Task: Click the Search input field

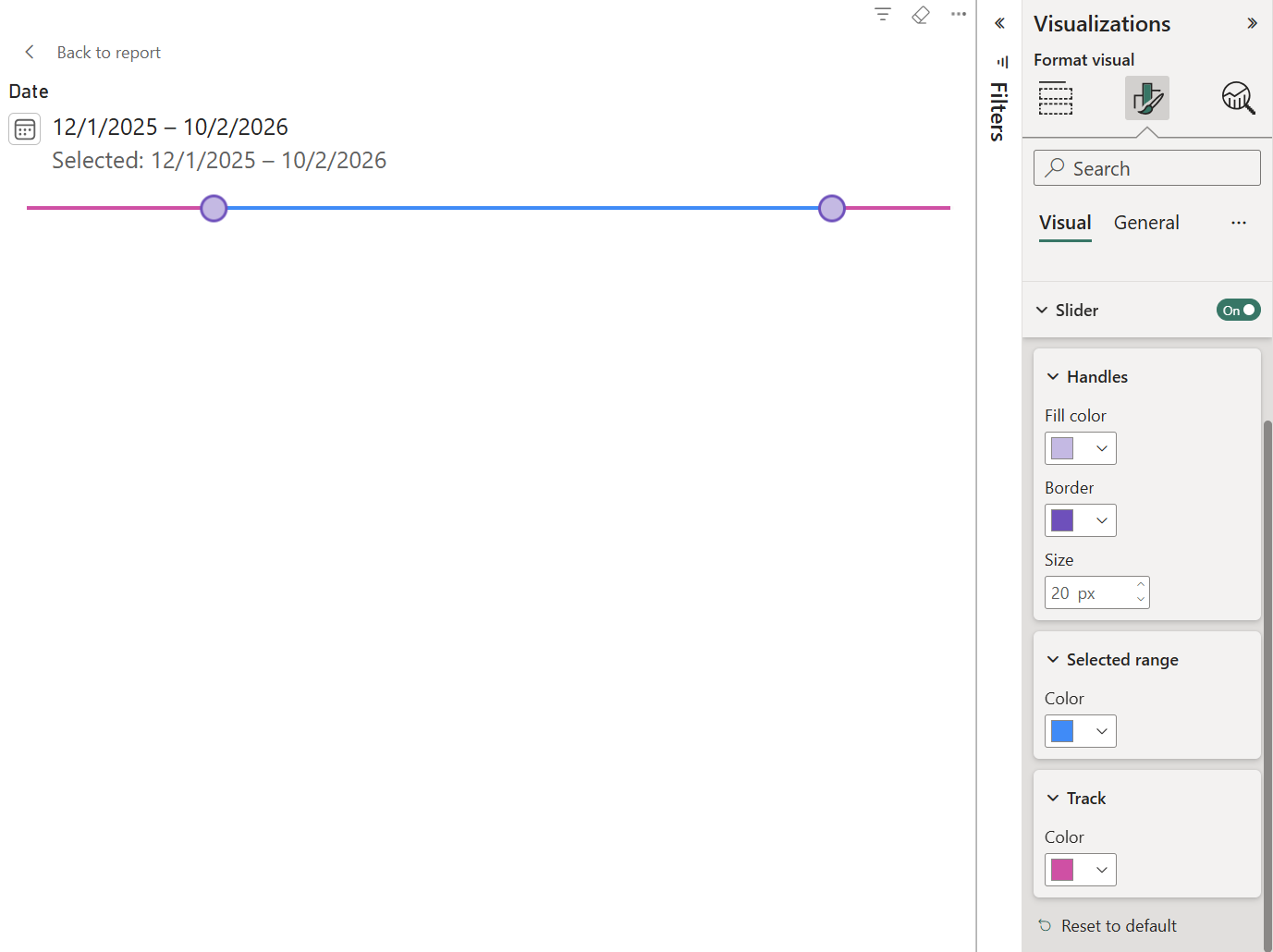Action: [1147, 168]
